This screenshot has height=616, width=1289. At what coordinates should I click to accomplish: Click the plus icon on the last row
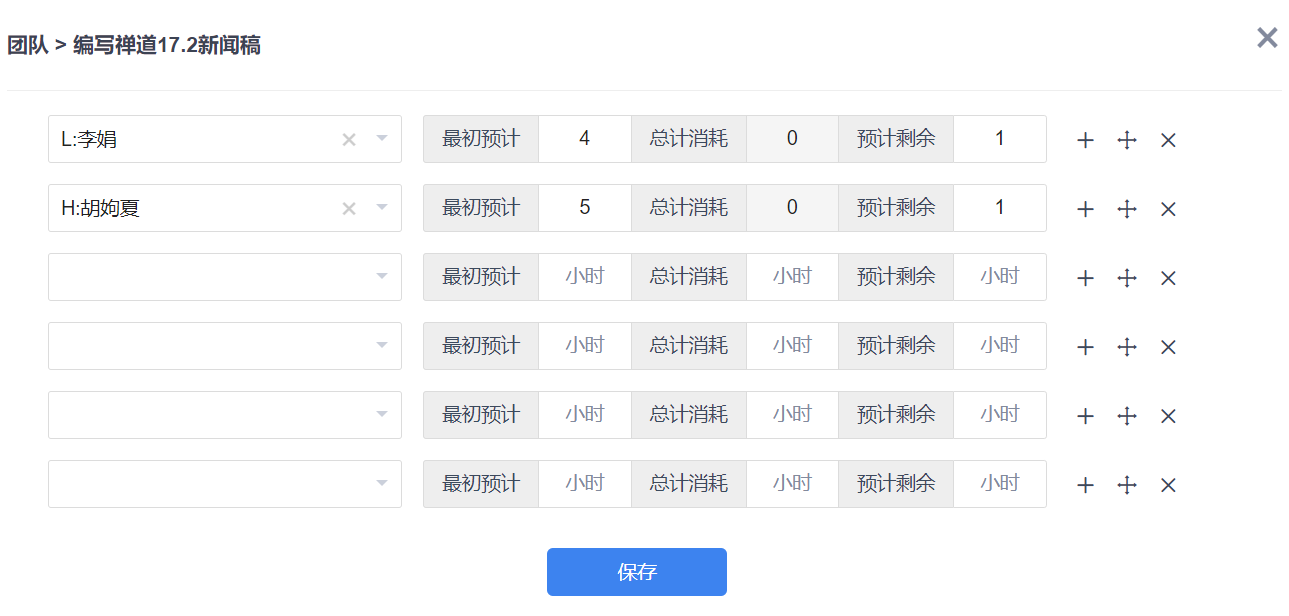pyautogui.click(x=1085, y=485)
